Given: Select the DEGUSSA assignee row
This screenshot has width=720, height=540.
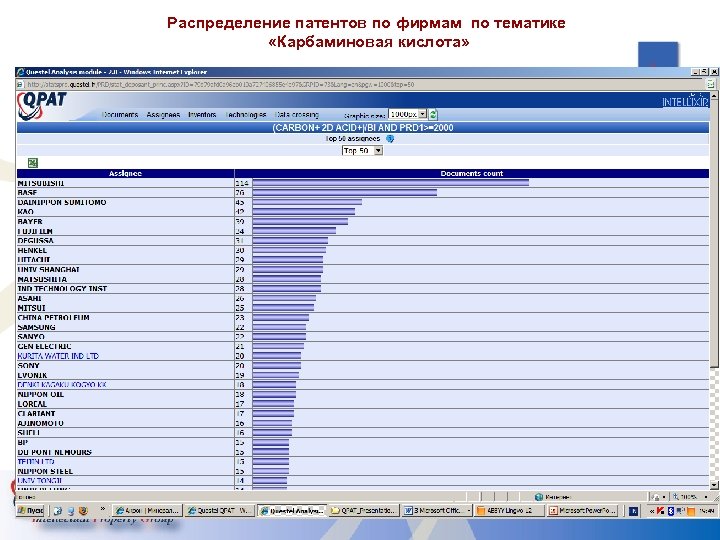Looking at the screenshot, I should point(363,241).
